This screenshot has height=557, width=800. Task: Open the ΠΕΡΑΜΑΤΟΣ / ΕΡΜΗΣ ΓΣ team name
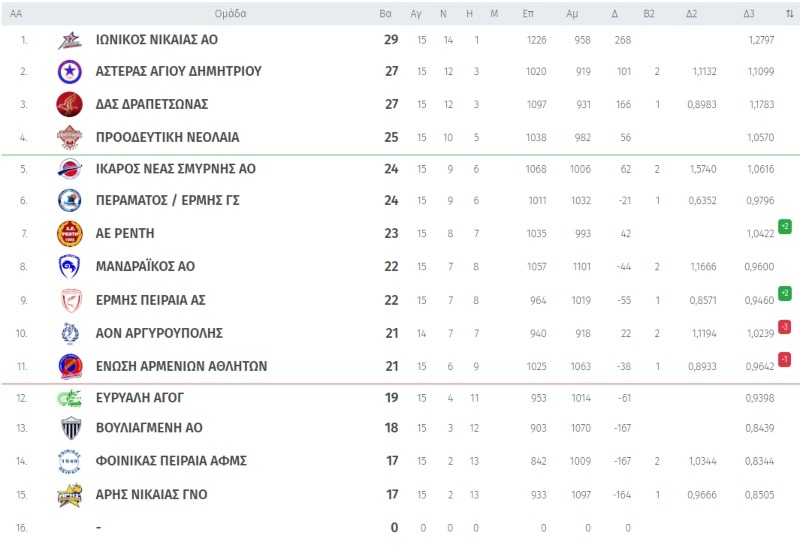(x=167, y=200)
